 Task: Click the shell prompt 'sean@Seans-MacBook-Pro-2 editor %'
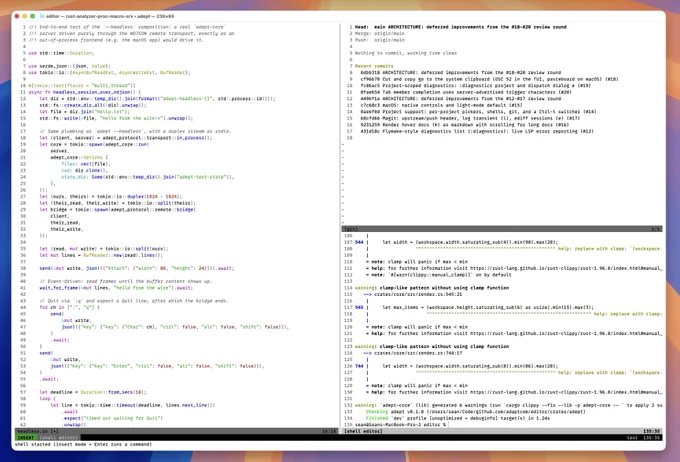(x=401, y=425)
